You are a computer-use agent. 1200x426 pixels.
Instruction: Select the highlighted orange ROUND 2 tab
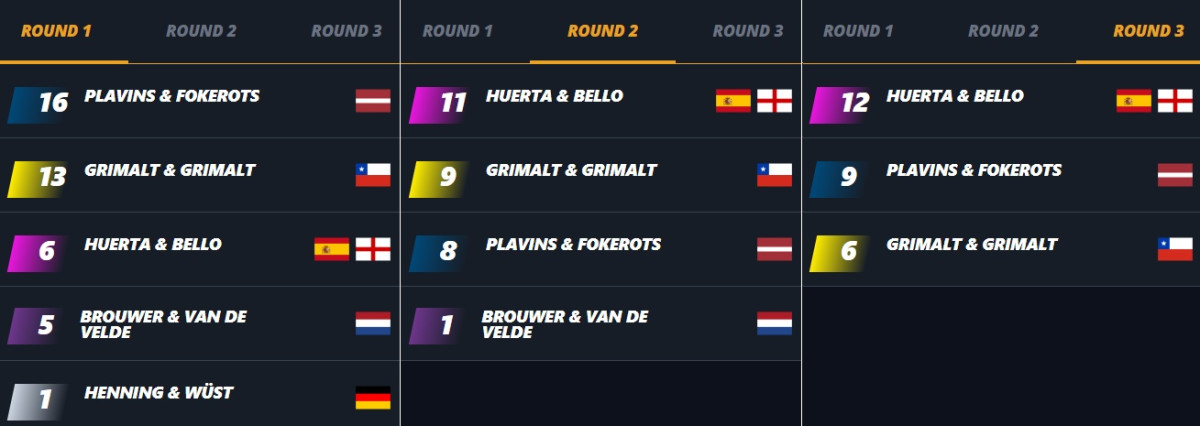(x=603, y=31)
